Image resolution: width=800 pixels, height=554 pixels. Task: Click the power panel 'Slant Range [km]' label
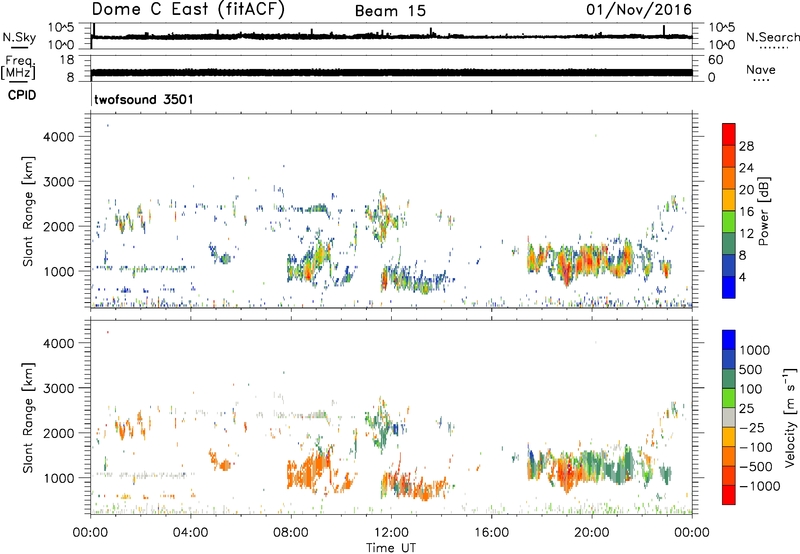[x=28, y=211]
